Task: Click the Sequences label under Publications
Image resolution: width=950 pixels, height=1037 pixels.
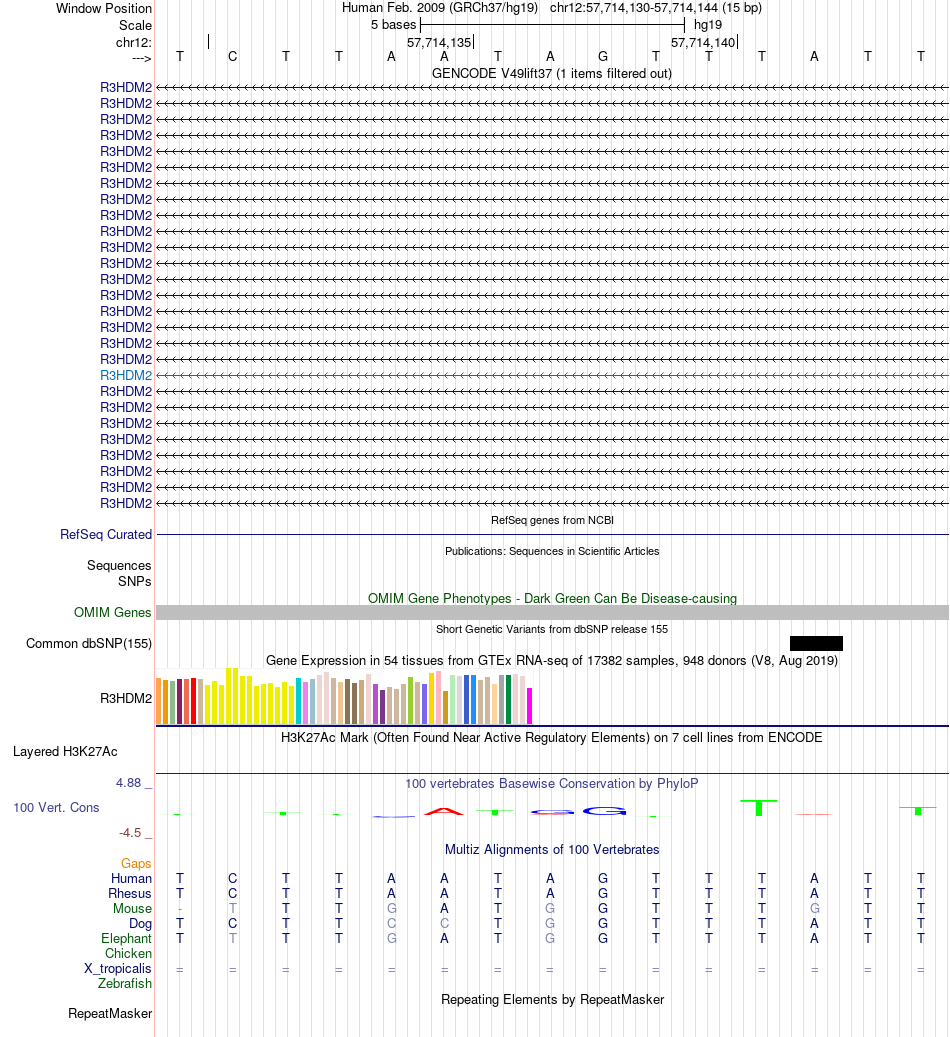Action: pos(119,565)
